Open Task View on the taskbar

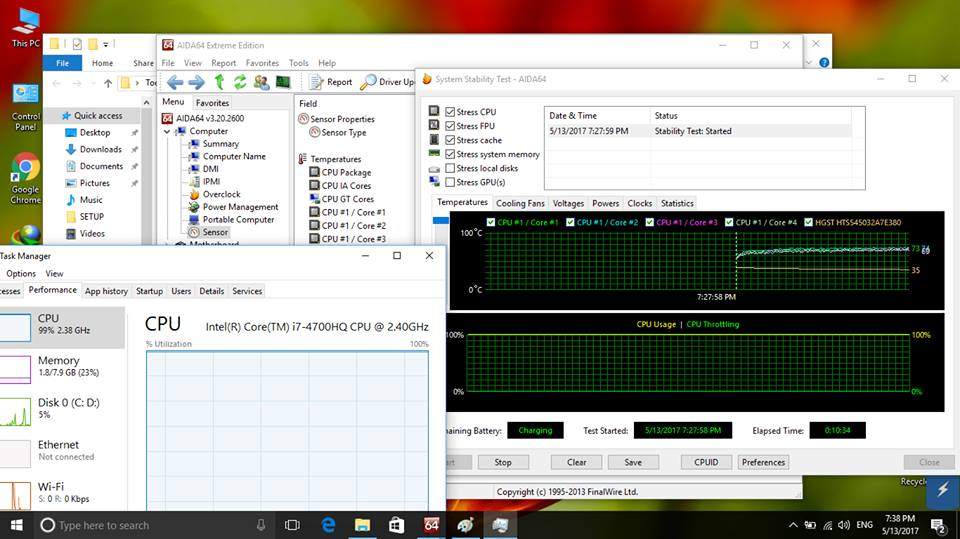293,525
